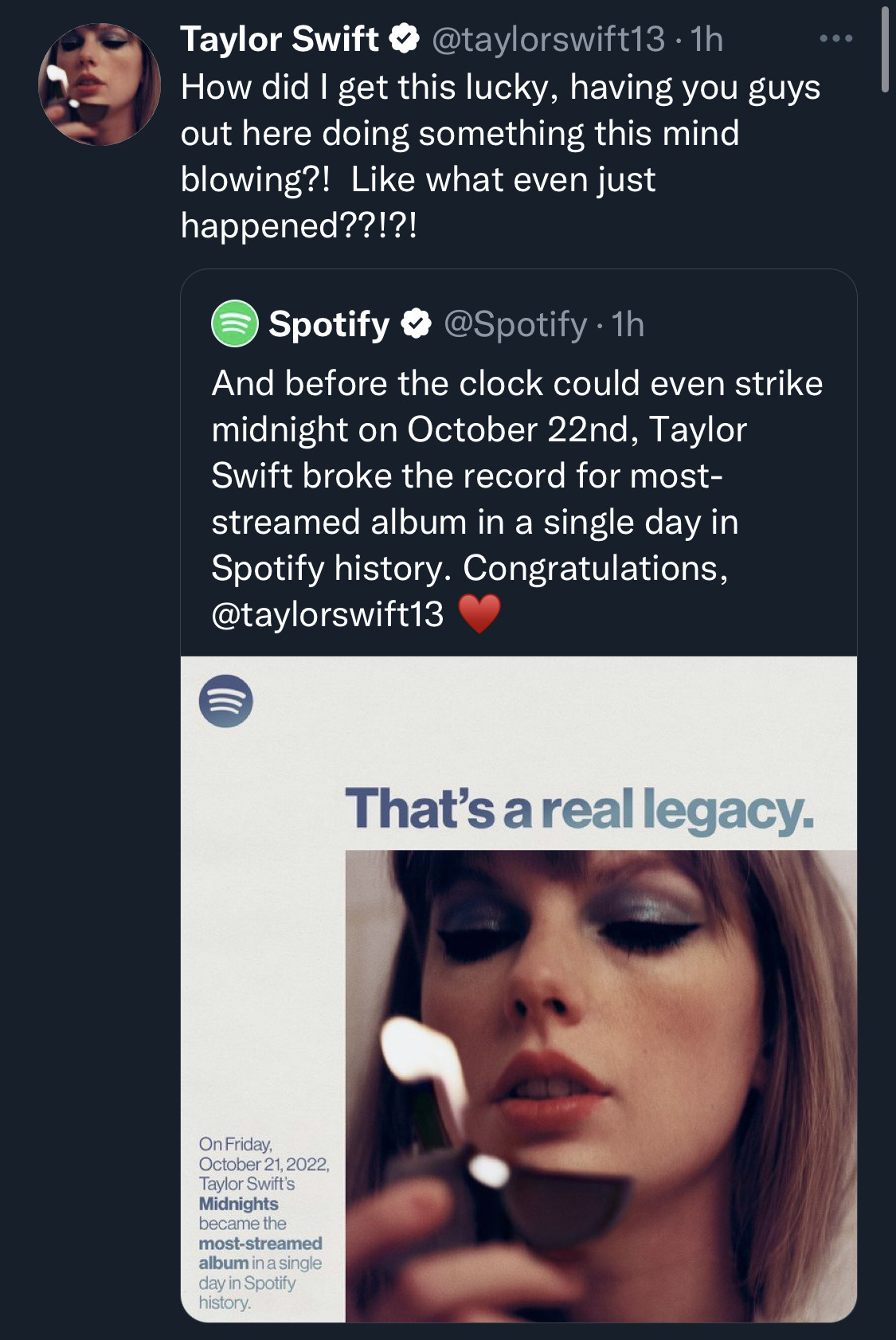This screenshot has height=1340, width=896.
Task: Click the bold "Midnights" word in the caption
Action: [x=238, y=1204]
